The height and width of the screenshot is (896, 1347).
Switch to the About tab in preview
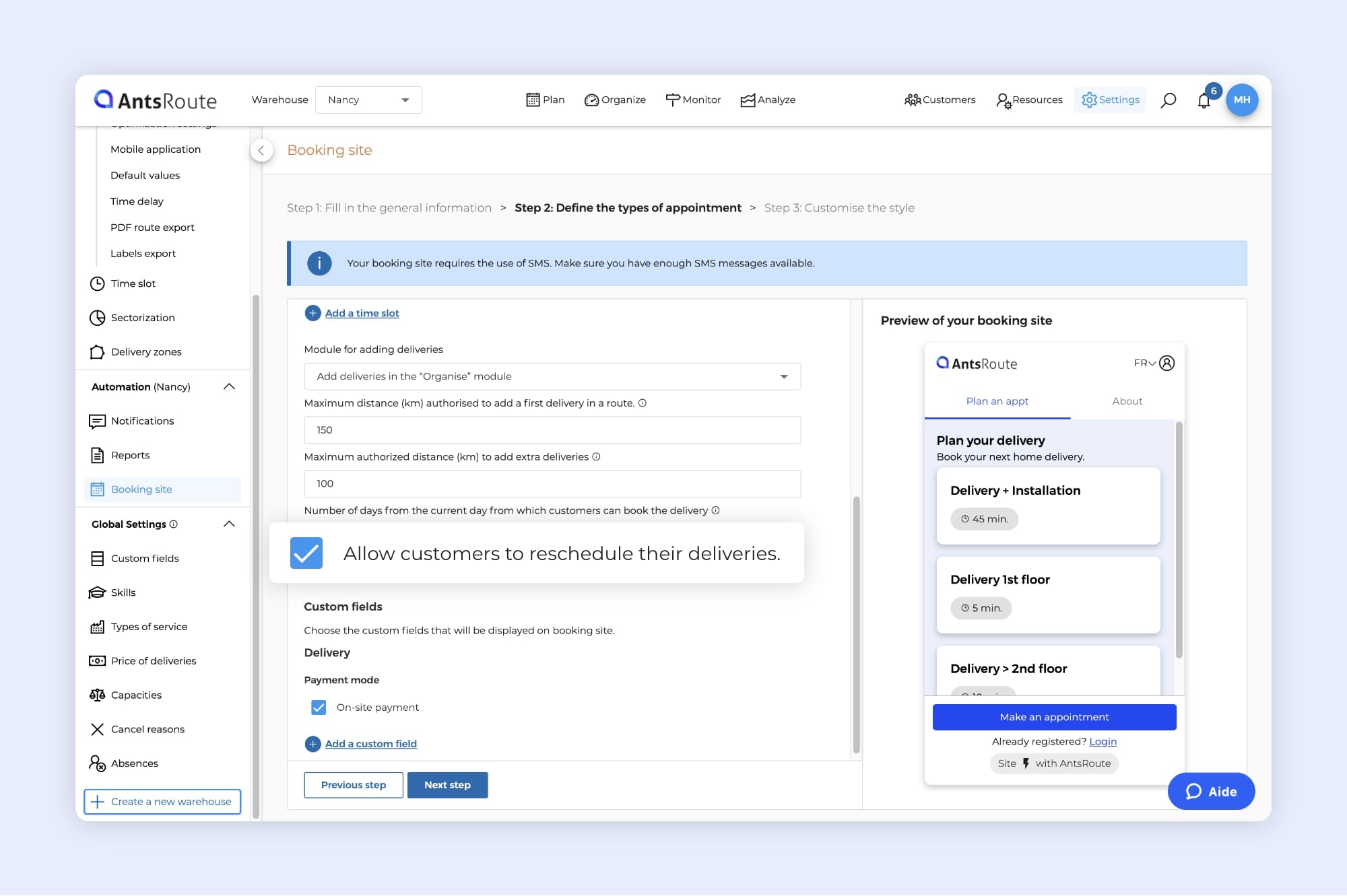pos(1127,401)
